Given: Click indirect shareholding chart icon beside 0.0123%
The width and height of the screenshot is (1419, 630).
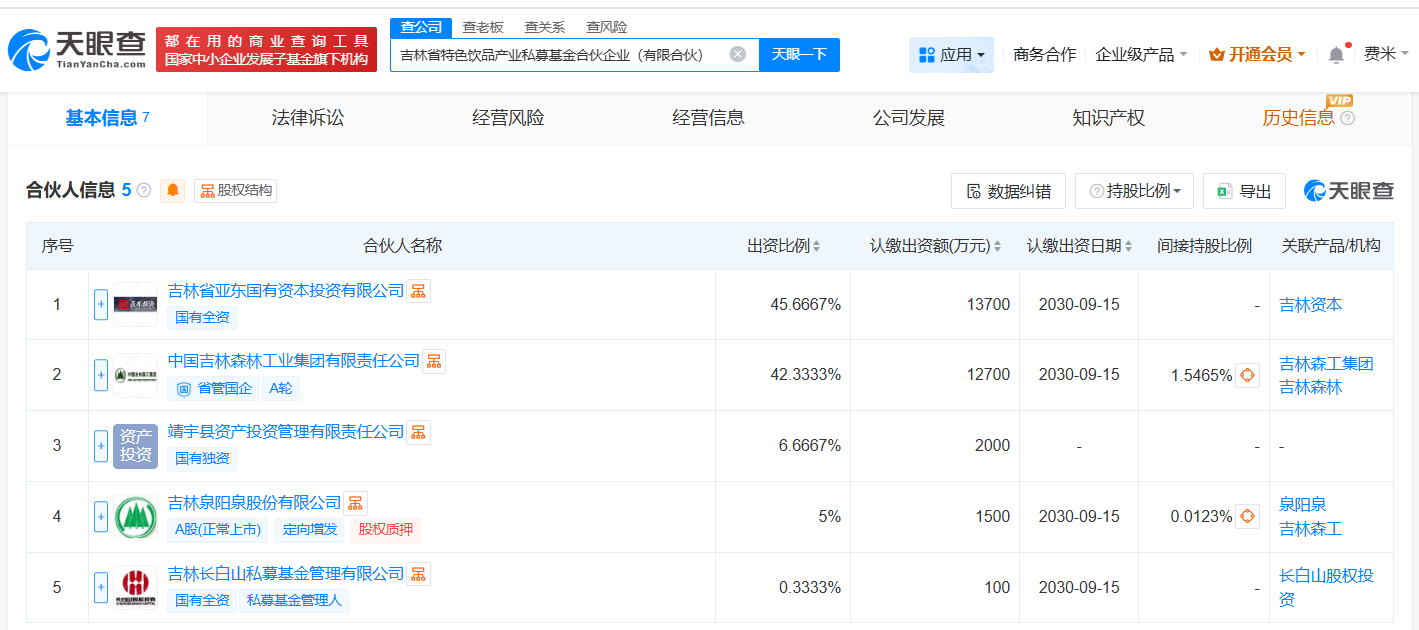Looking at the screenshot, I should point(1247,516).
